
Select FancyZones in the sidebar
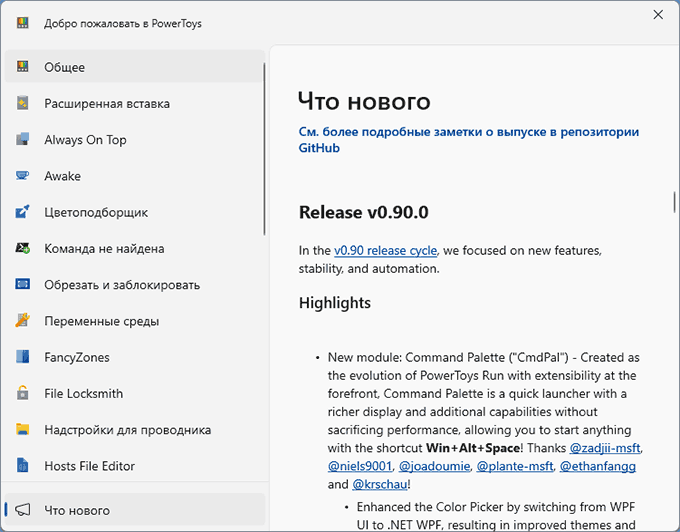pos(134,357)
